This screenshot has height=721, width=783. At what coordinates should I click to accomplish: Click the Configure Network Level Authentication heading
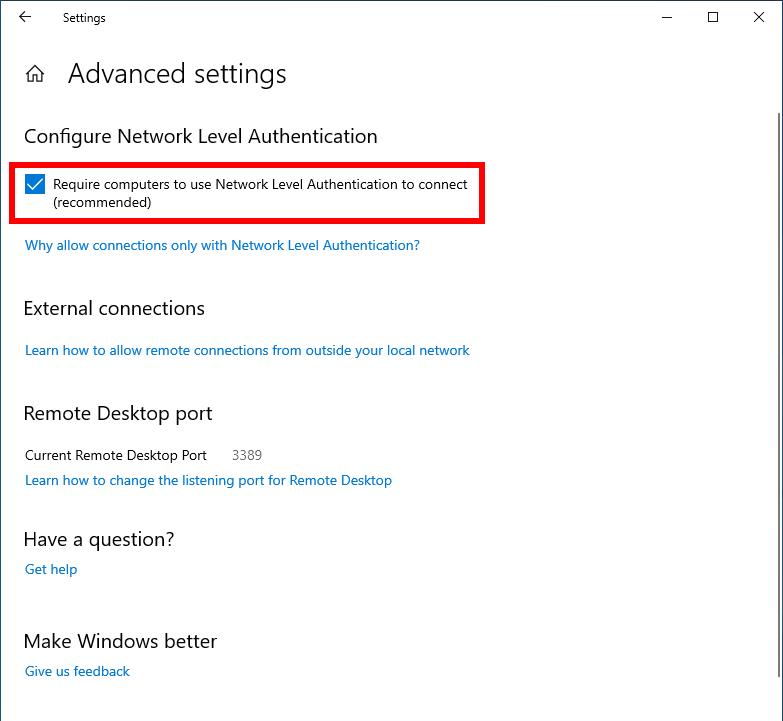tap(201, 136)
